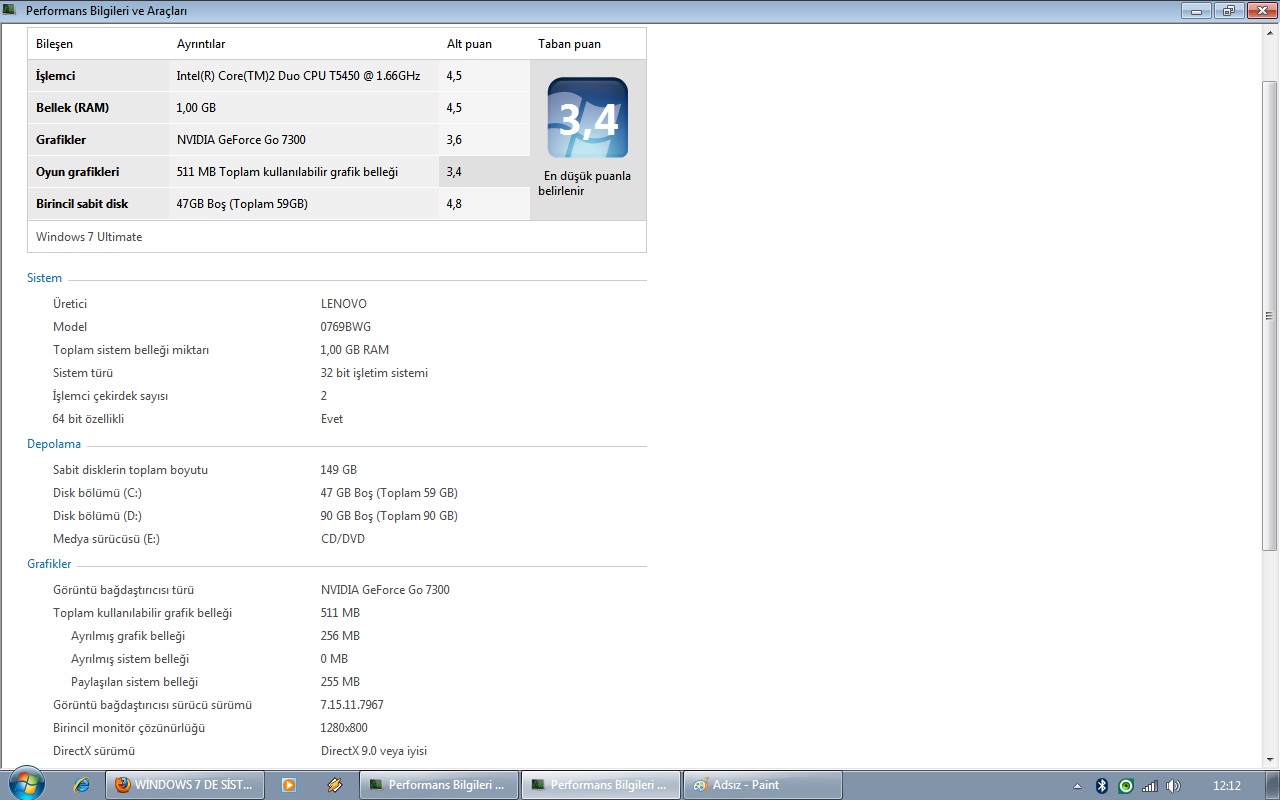This screenshot has height=800, width=1280.
Task: Click the Bellek (RAM) row label
Action: pyautogui.click(x=72, y=108)
